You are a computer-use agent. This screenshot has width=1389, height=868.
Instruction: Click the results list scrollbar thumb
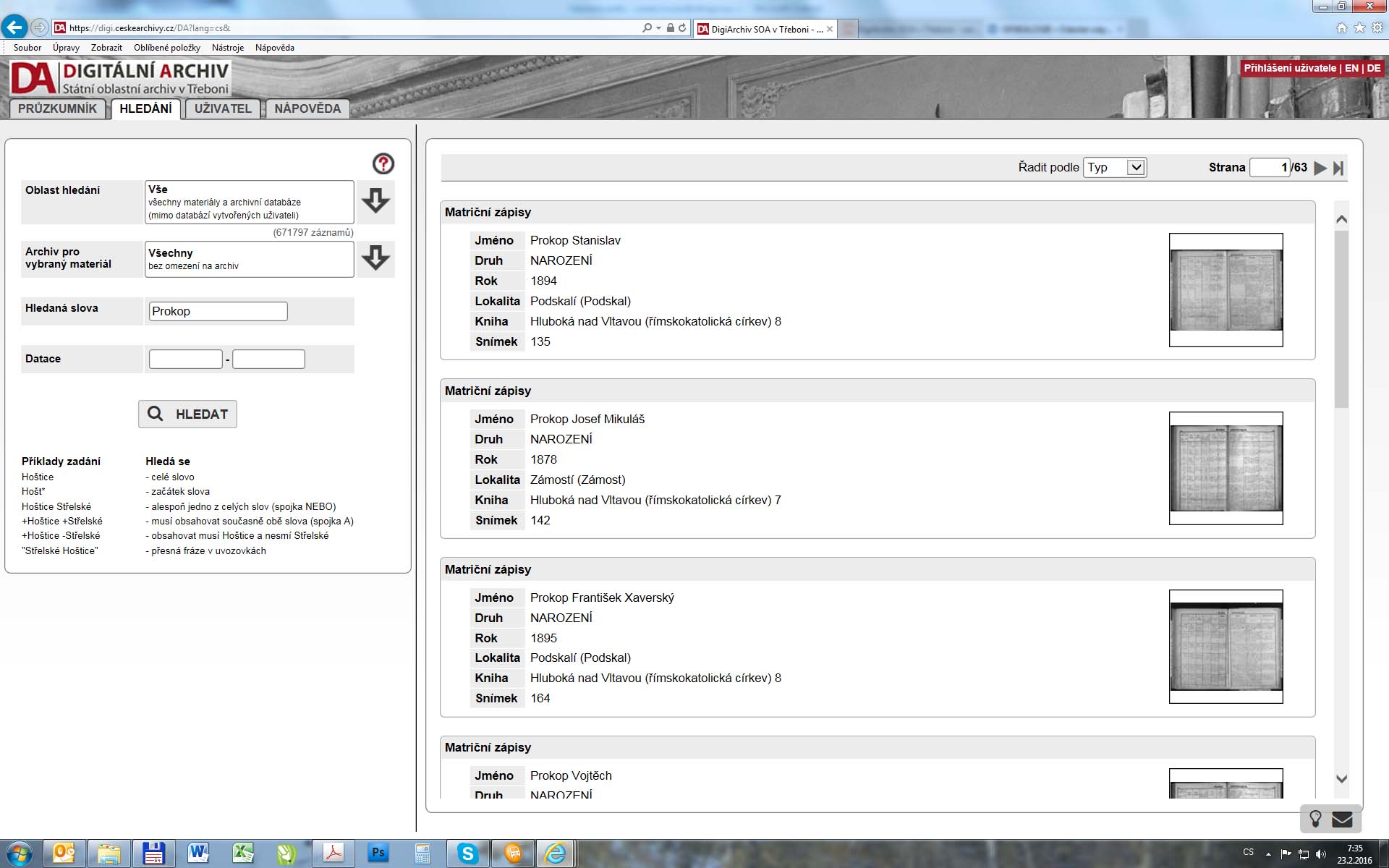pyautogui.click(x=1341, y=318)
